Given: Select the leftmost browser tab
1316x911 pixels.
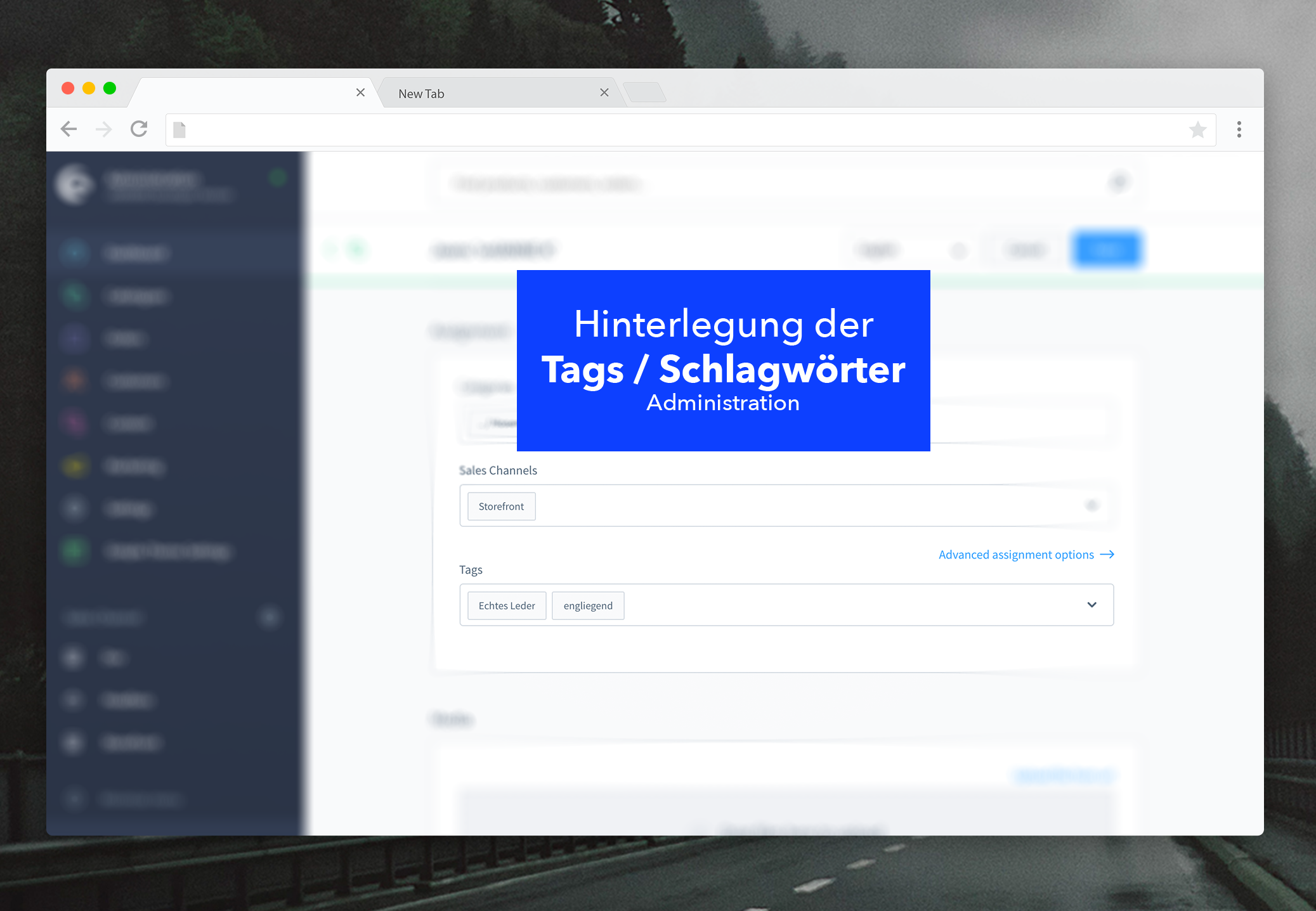Looking at the screenshot, I should click(247, 93).
